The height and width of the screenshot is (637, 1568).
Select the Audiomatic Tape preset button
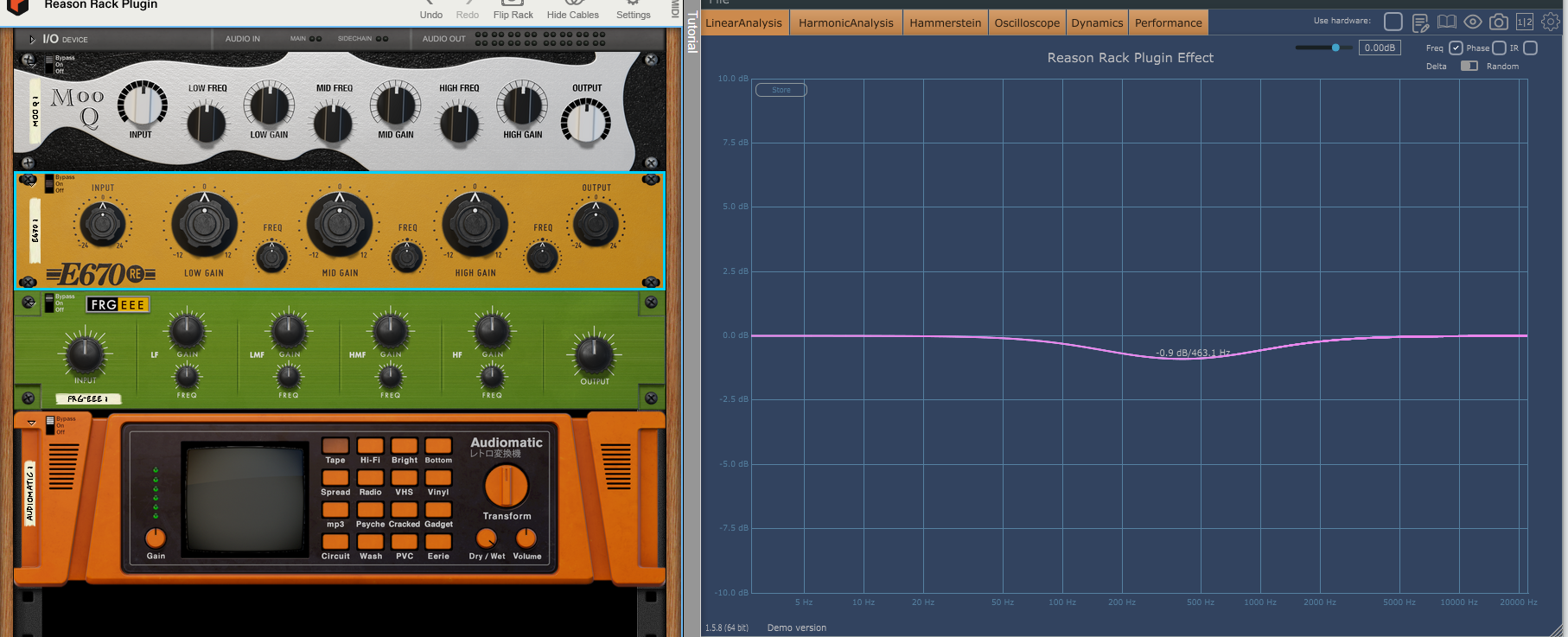335,446
